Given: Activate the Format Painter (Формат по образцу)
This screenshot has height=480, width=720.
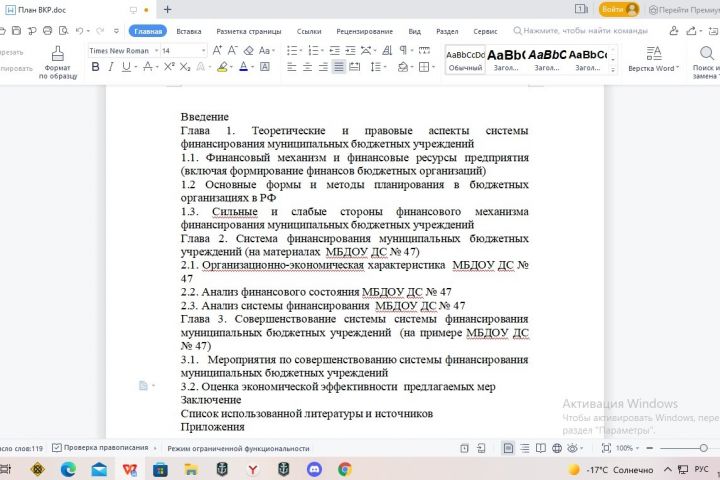Looking at the screenshot, I should [x=58, y=62].
